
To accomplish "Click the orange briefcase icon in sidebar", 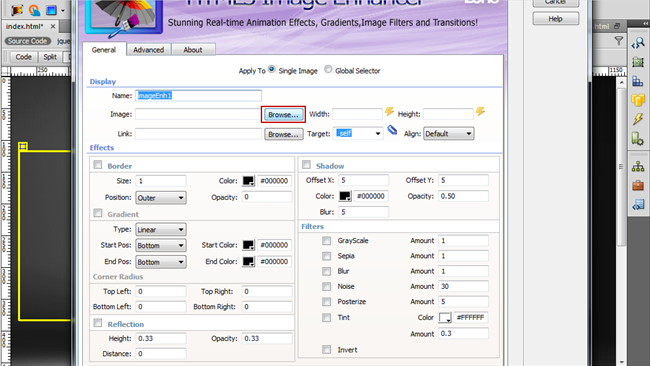I will pos(638,185).
